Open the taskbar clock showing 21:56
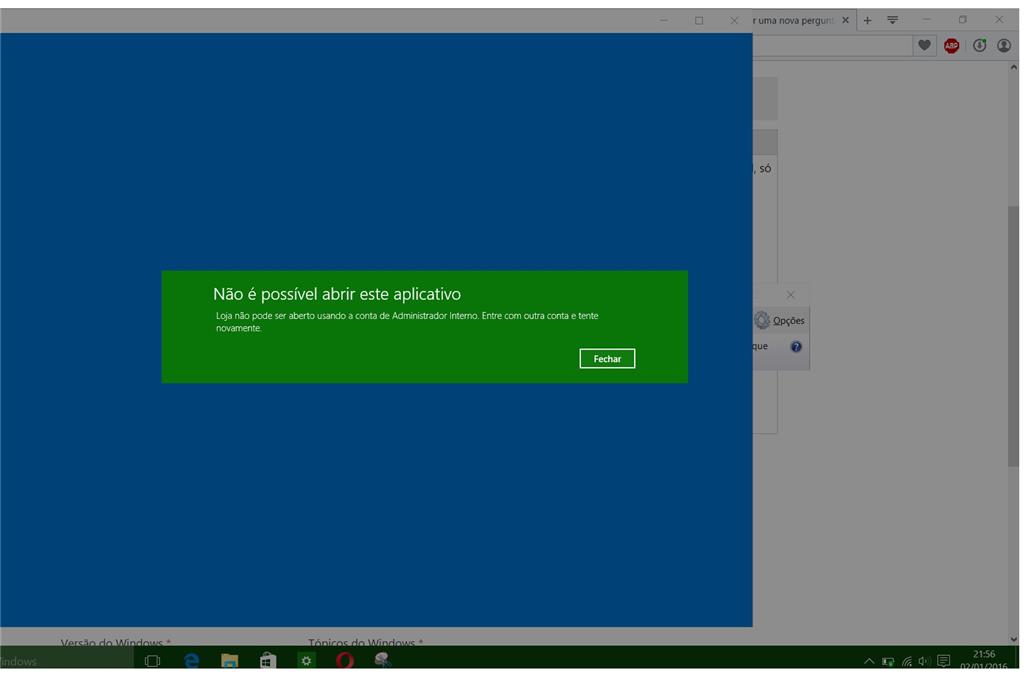Image resolution: width=1024 pixels, height=677 pixels. click(984, 659)
